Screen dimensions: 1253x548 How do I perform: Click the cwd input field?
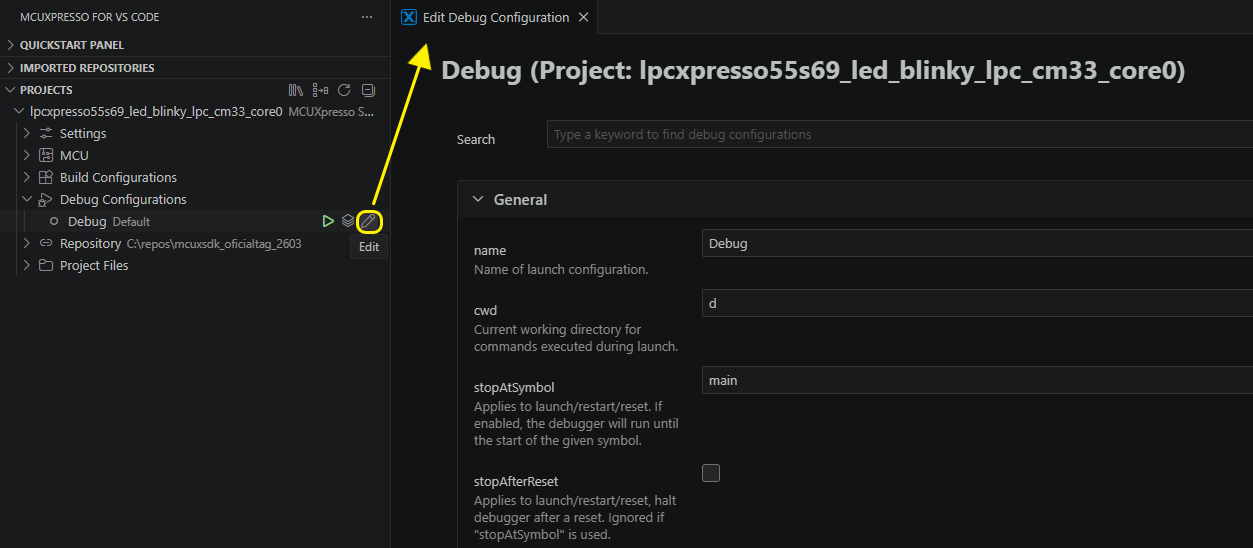[x=977, y=303]
